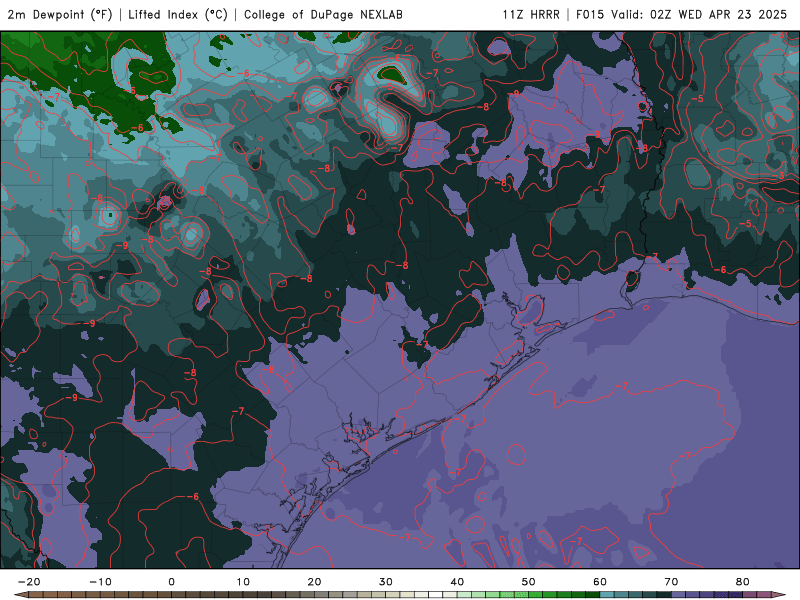The width and height of the screenshot is (800, 600).
Task: Click the "11Z HRRR" model run label
Action: pyautogui.click(x=531, y=15)
